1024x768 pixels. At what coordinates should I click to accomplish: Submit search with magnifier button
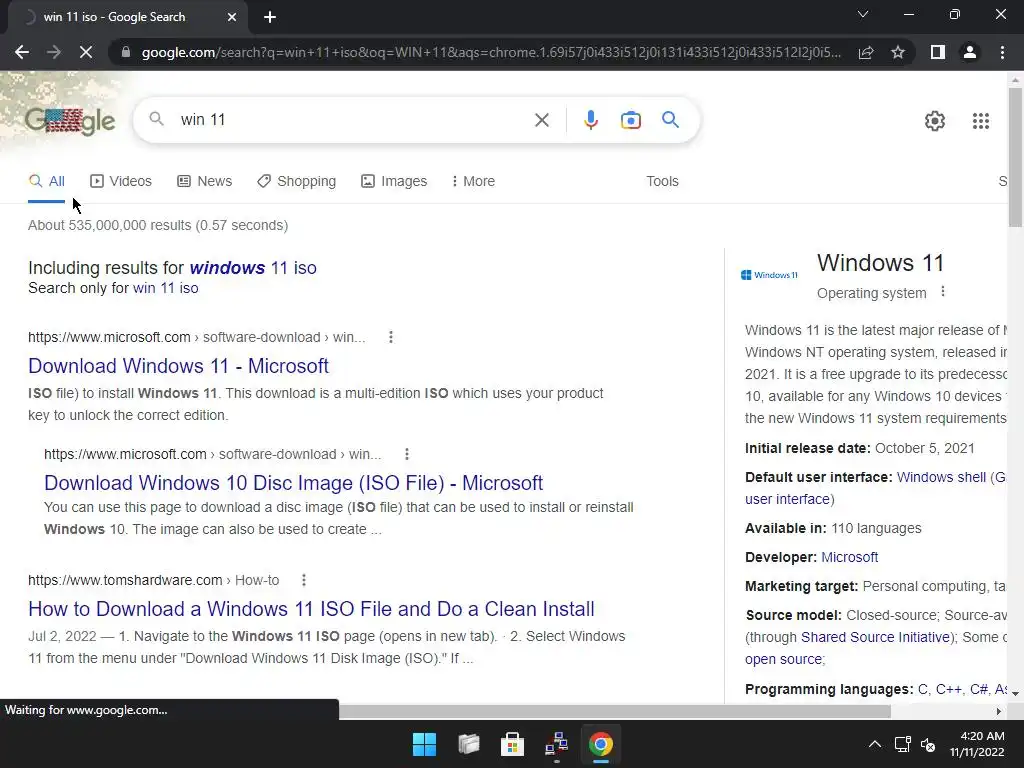click(x=670, y=120)
